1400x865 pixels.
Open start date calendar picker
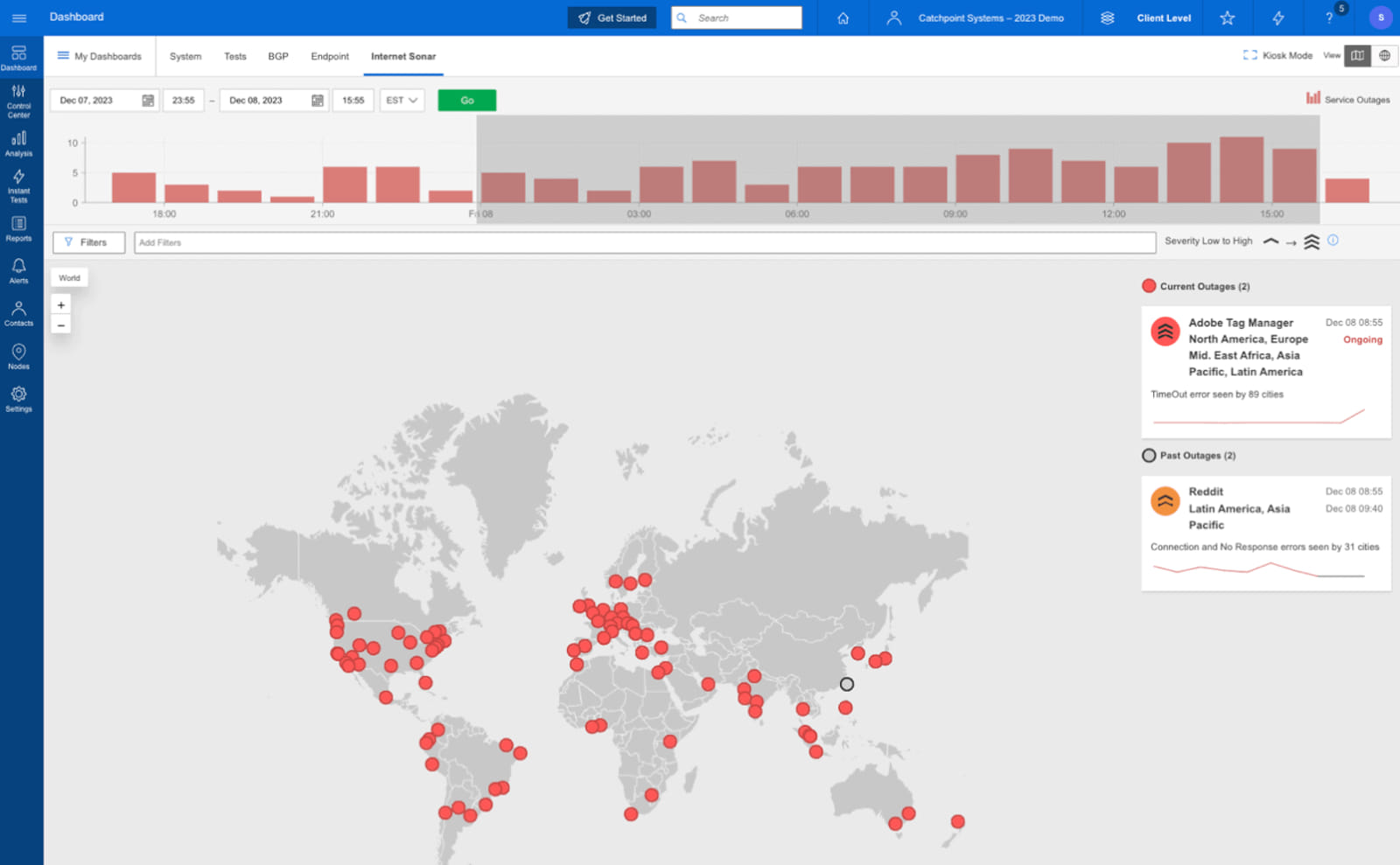(x=148, y=101)
